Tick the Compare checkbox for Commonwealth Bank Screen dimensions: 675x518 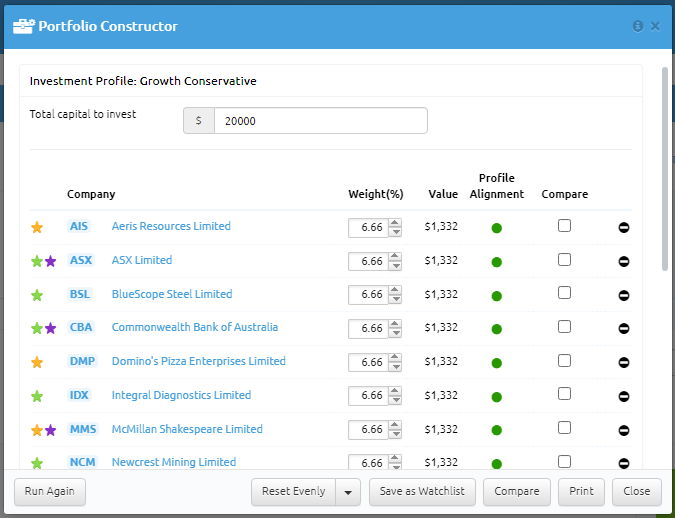tap(564, 327)
